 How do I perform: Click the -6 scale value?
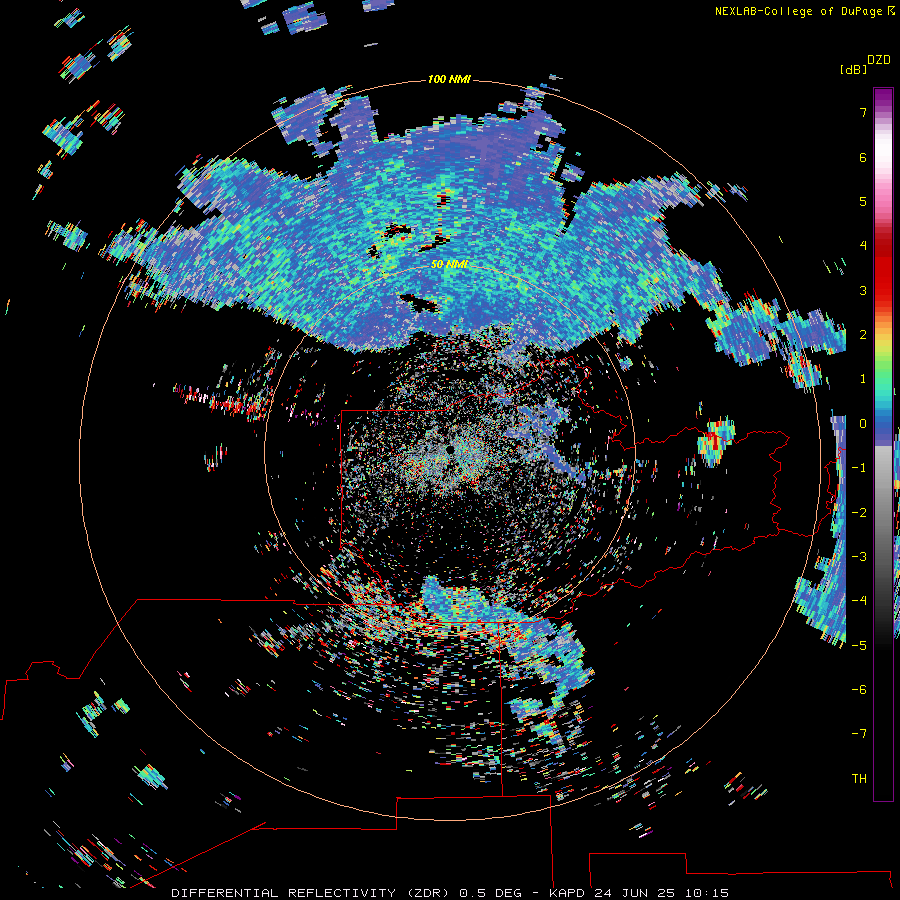(x=859, y=690)
